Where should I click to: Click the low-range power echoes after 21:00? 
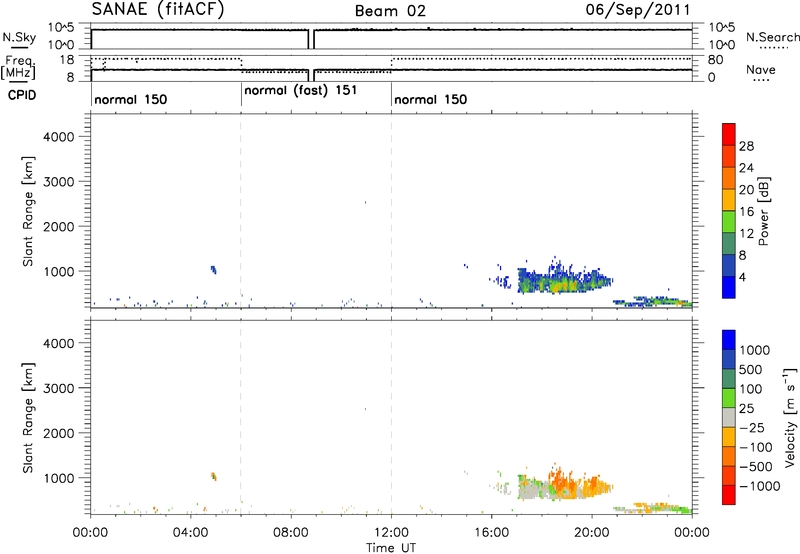pos(653,301)
